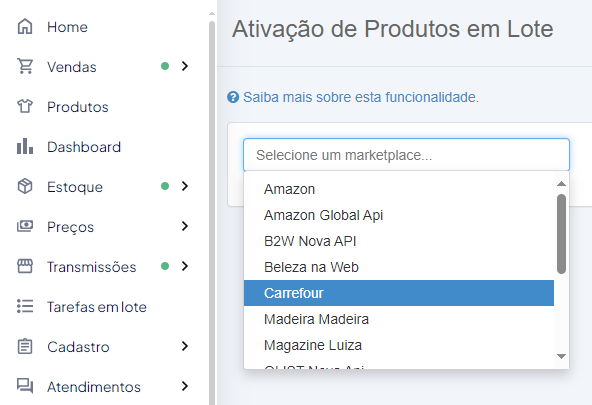The height and width of the screenshot is (405, 592).
Task: Open Dashboard via bar chart icon
Action: [x=25, y=146]
